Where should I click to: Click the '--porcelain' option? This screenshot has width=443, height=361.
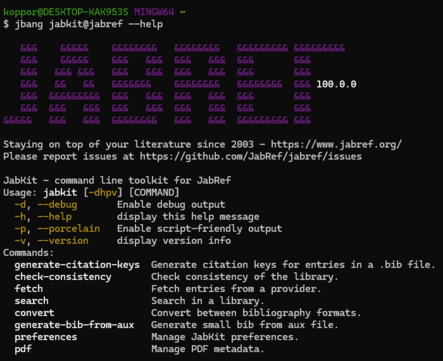point(68,229)
